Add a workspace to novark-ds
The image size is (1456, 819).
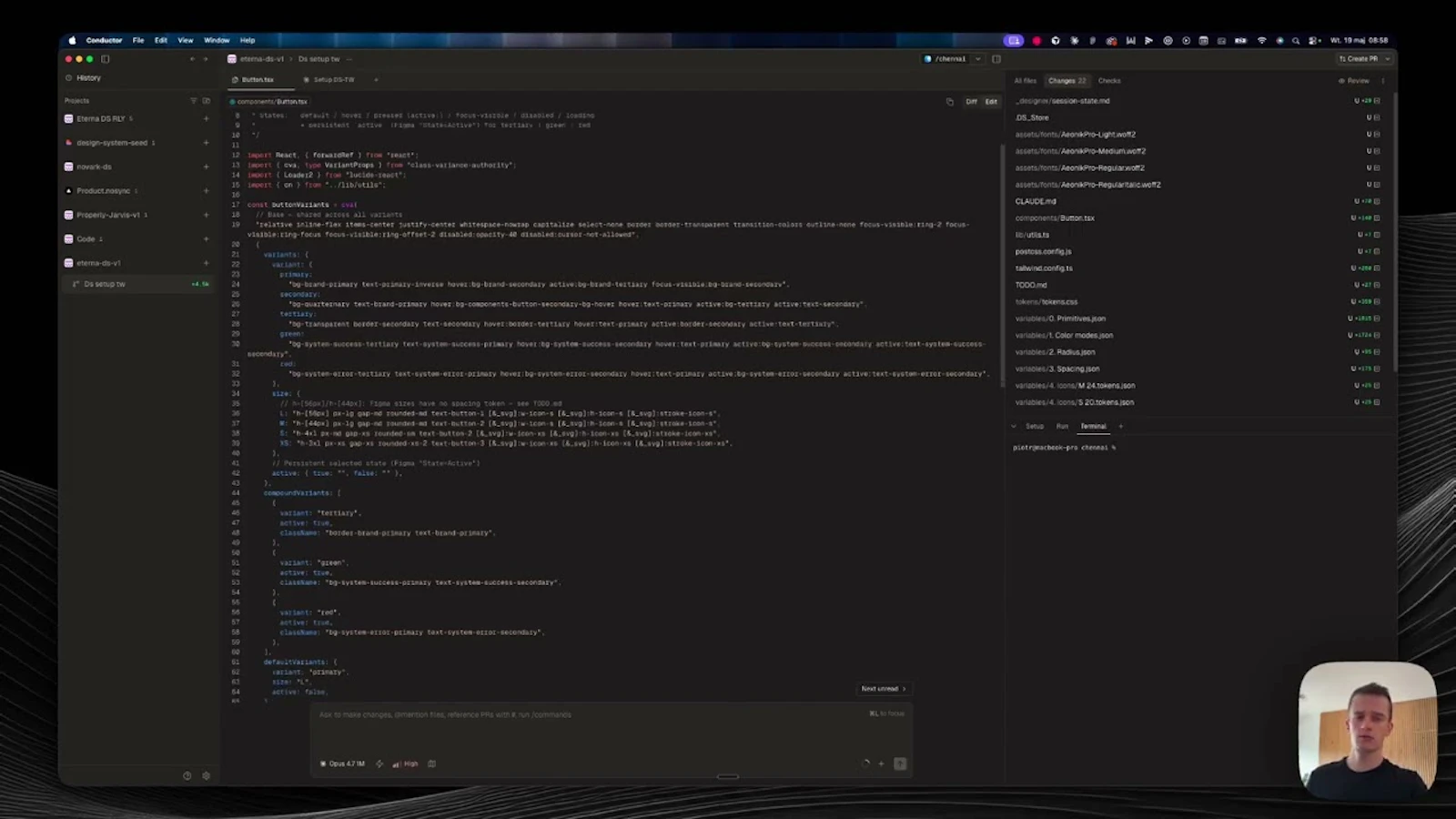click(x=206, y=167)
